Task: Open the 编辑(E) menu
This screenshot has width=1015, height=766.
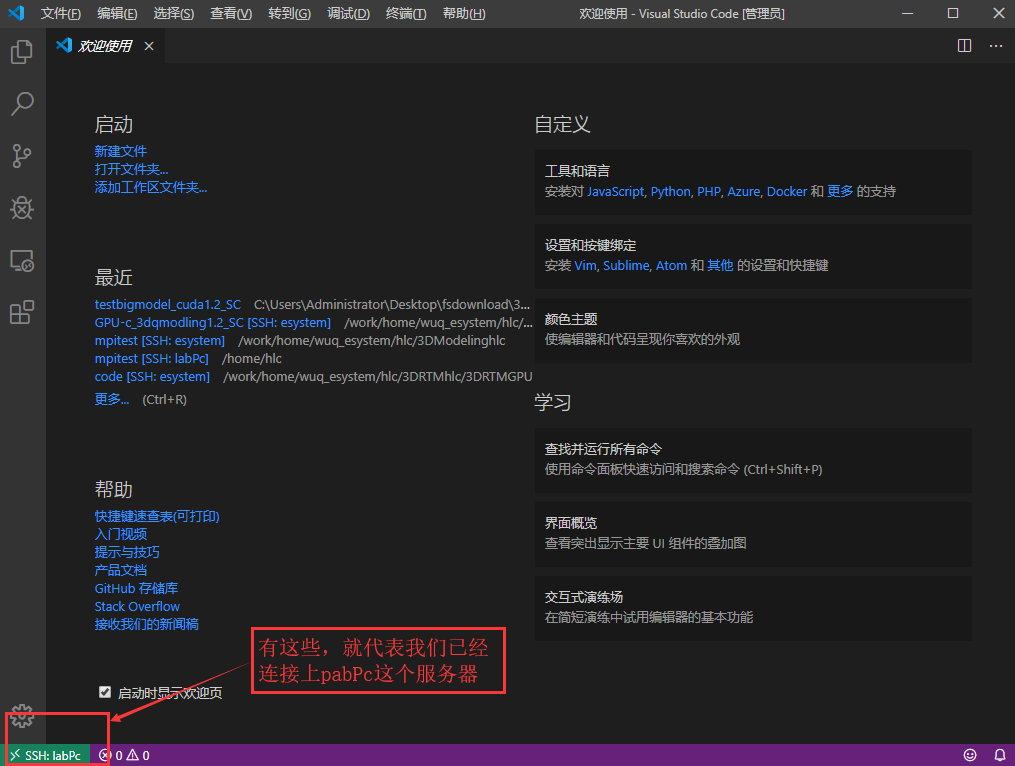Action: (x=117, y=14)
